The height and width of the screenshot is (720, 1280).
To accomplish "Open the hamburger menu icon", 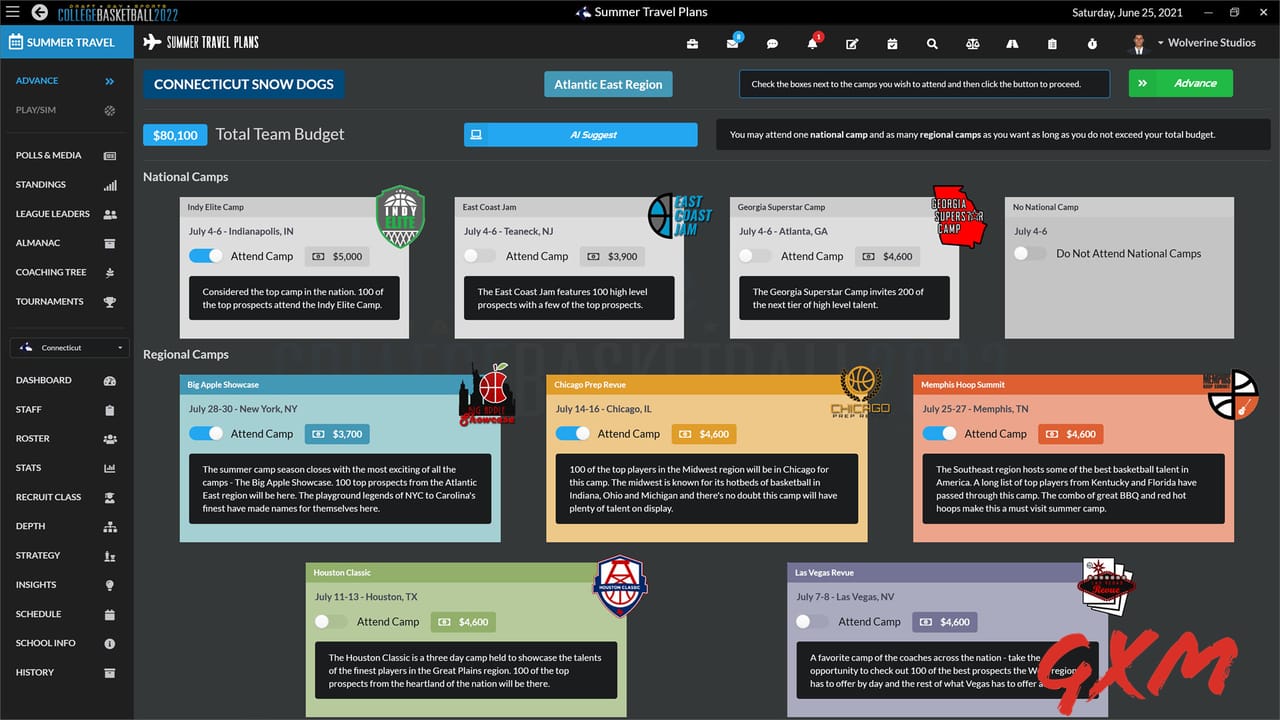I will 13,13.
